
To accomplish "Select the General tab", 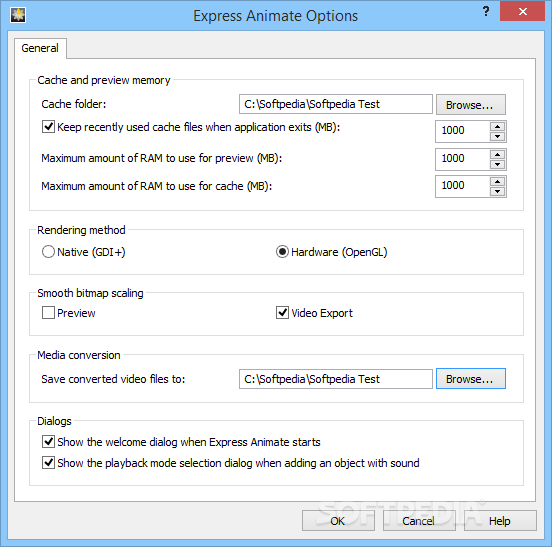I will (40, 48).
